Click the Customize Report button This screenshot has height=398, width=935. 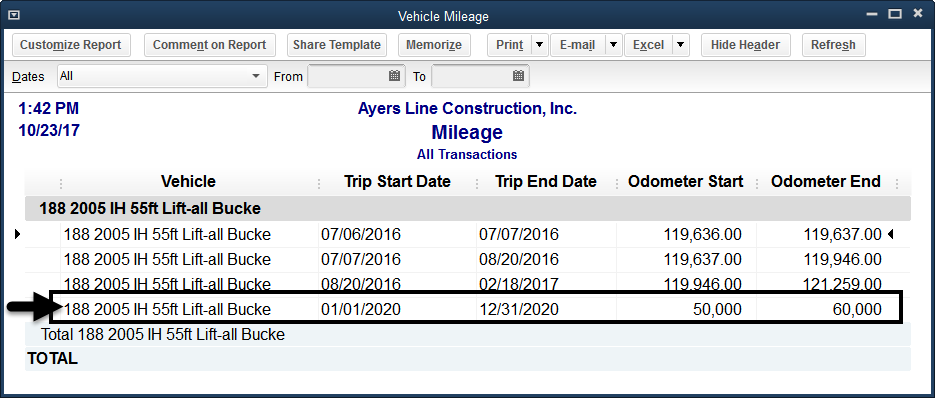[x=71, y=45]
